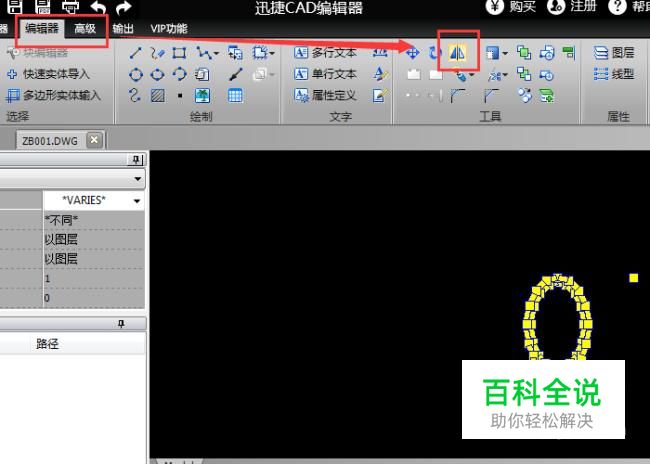
Task: Select the freehand polyline pencil tool
Action: [158, 53]
